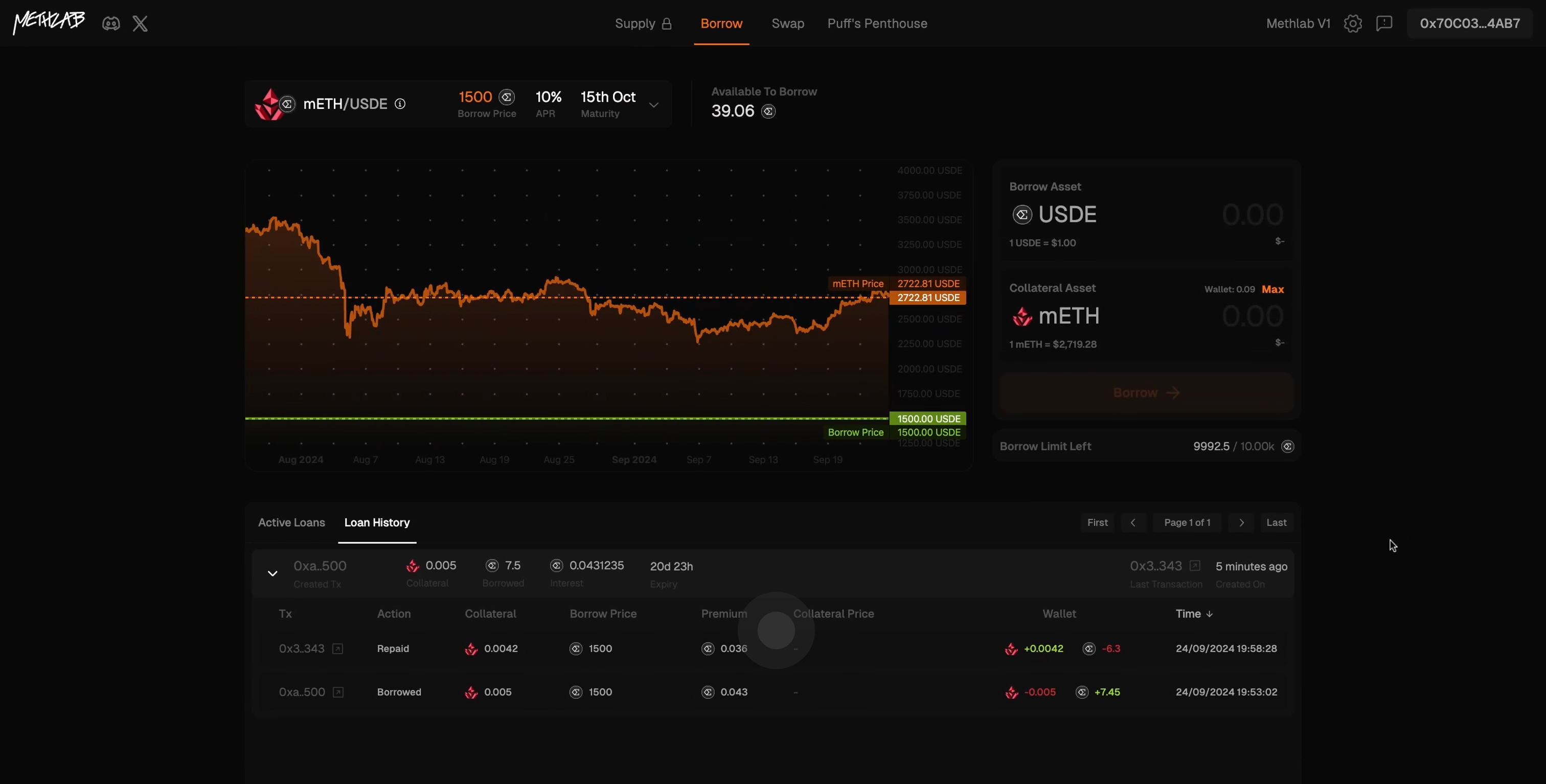Open the Swap page

pos(787,24)
